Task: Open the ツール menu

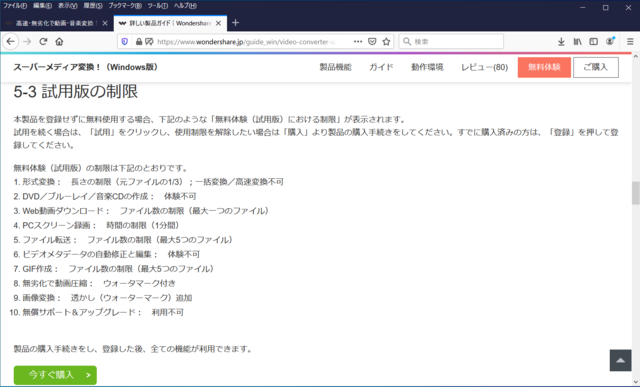Action: tap(158, 6)
